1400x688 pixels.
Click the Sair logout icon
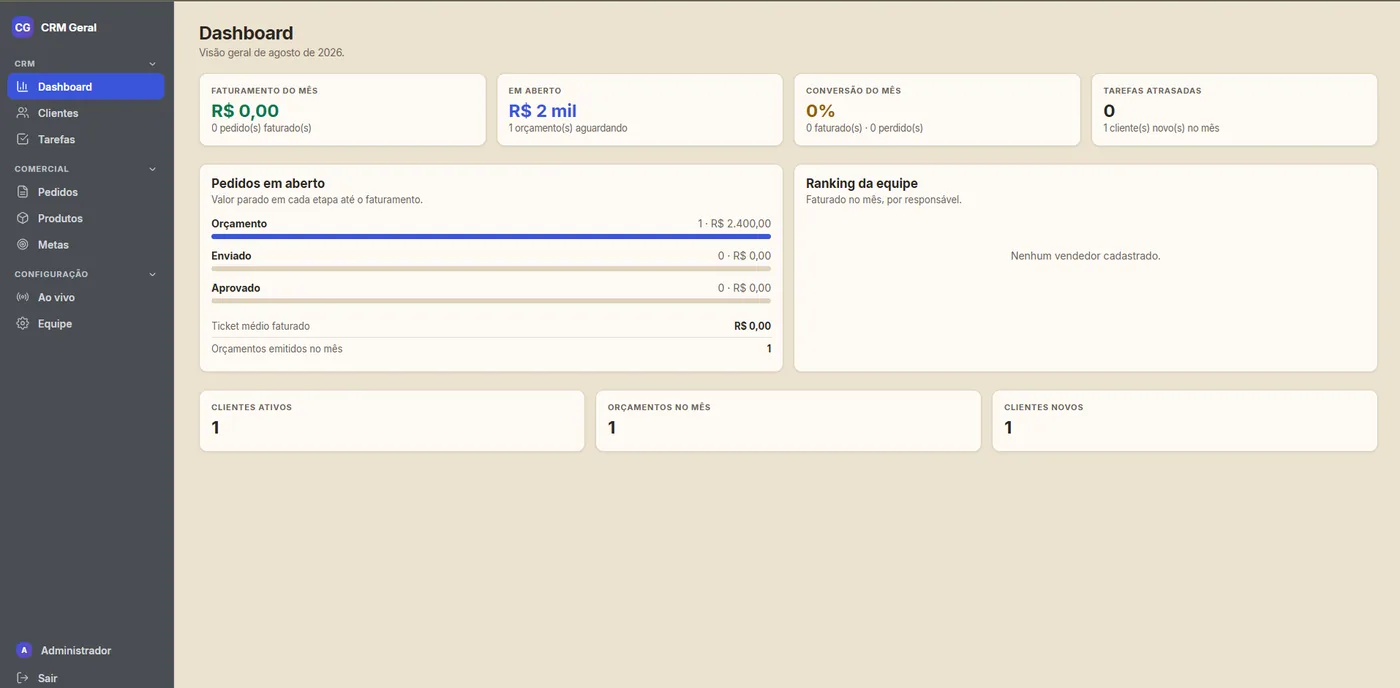pyautogui.click(x=23, y=678)
